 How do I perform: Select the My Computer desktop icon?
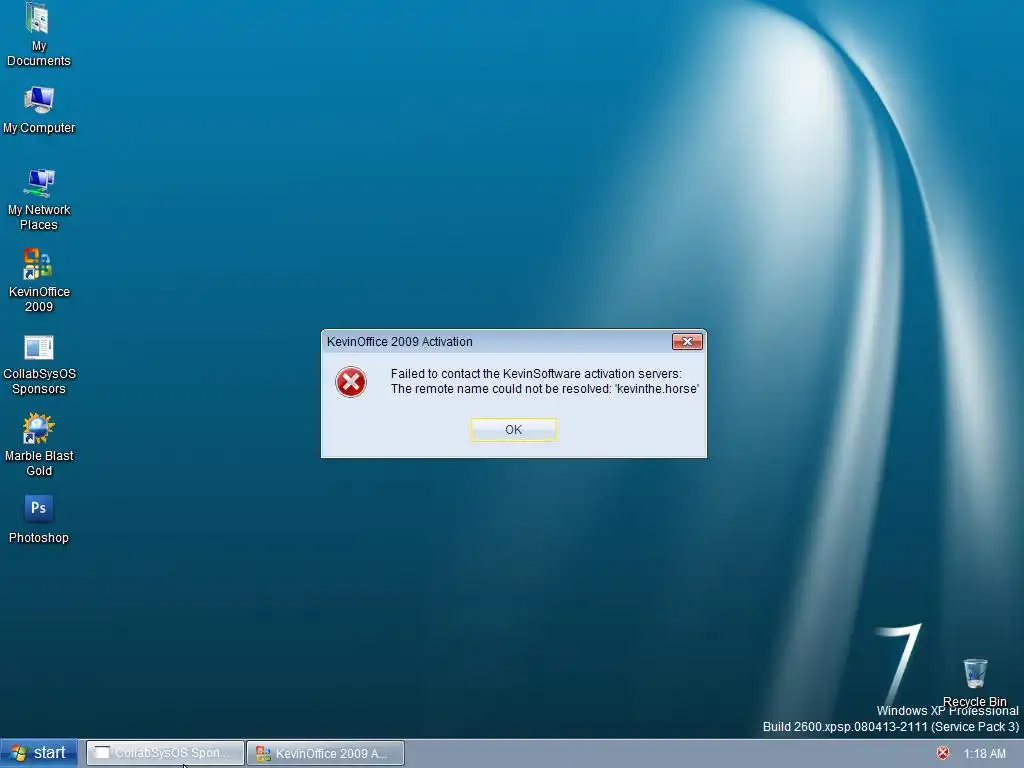click(39, 110)
